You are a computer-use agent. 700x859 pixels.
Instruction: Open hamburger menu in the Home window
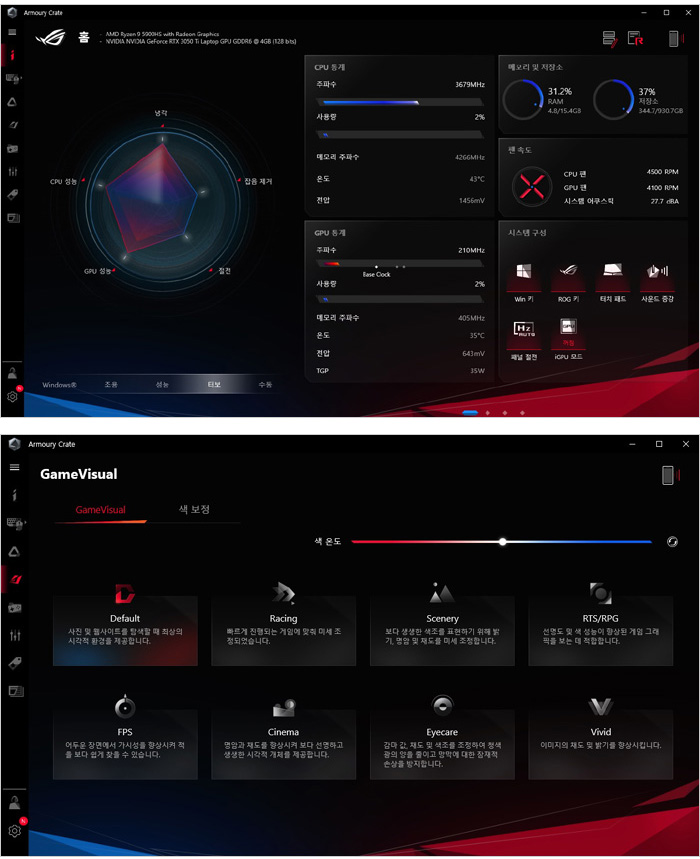coord(12,32)
